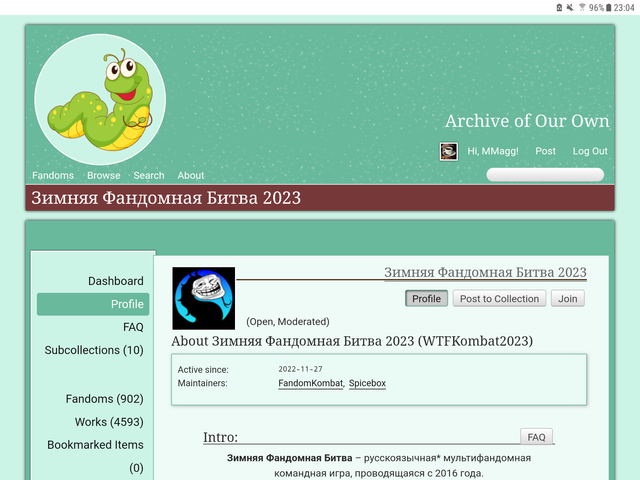The height and width of the screenshot is (480, 640).
Task: Focus the header search field
Action: [545, 175]
